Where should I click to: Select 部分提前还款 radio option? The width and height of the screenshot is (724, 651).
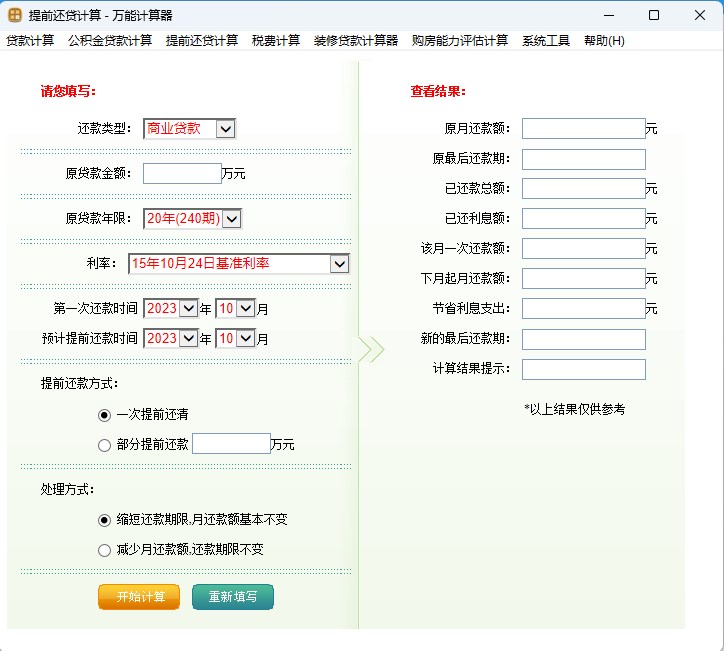104,445
